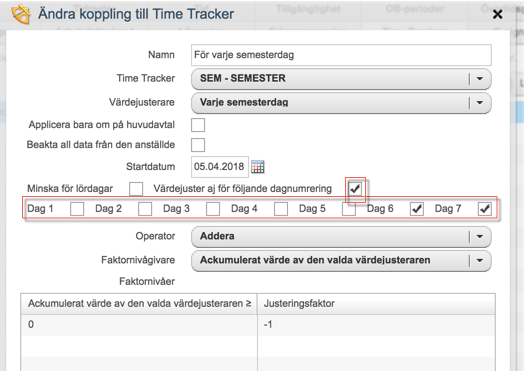
Task: Click into the Namn text field
Action: click(x=341, y=55)
